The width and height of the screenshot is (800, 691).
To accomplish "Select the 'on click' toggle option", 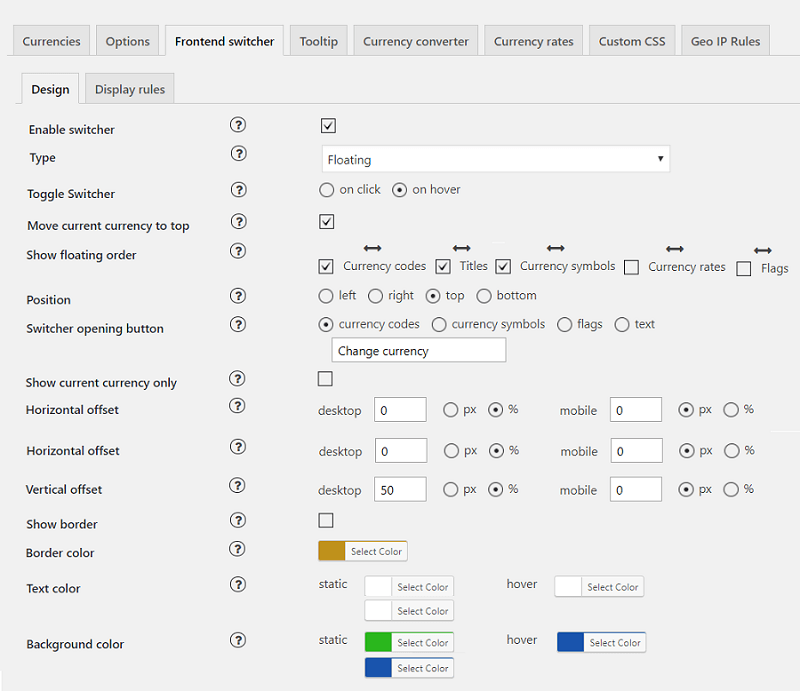I will tap(326, 190).
